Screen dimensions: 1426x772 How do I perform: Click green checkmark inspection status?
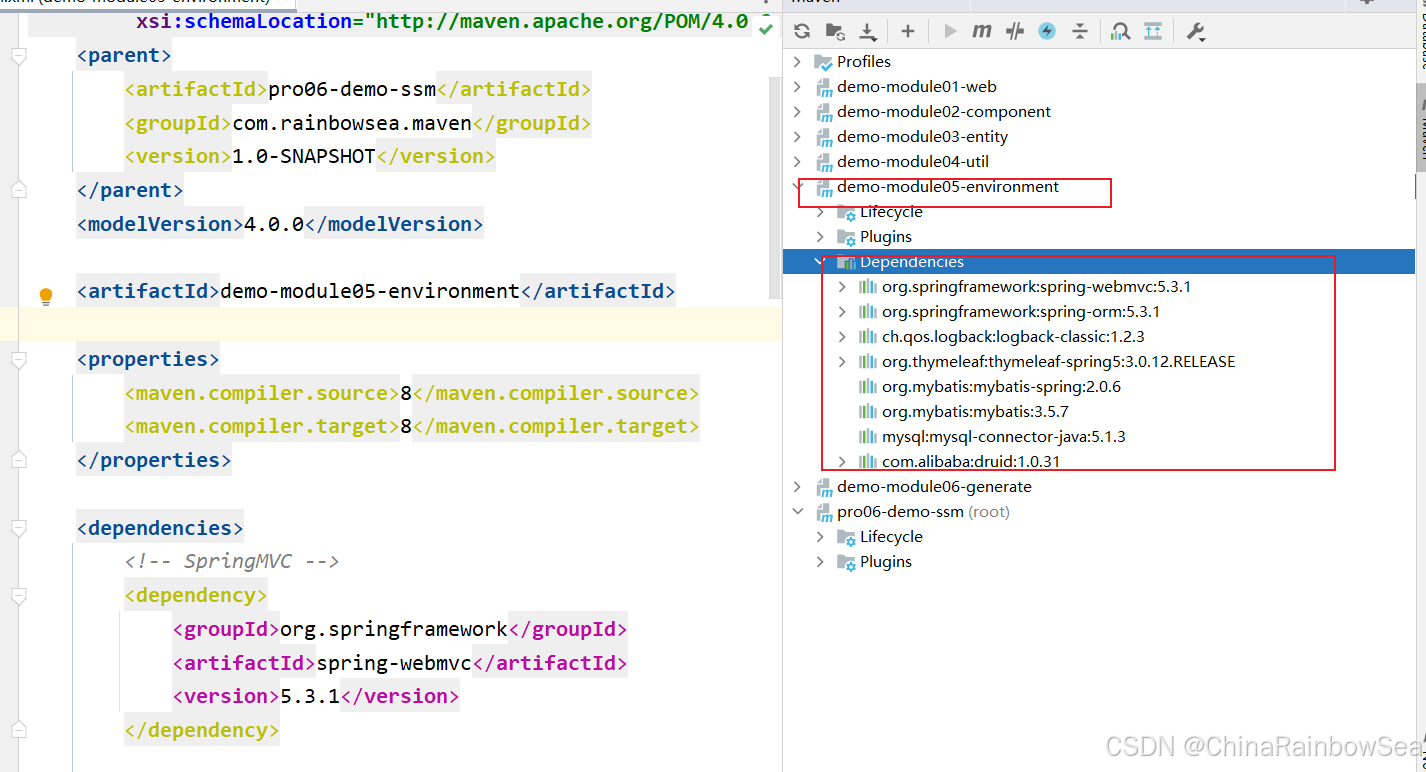pos(765,28)
